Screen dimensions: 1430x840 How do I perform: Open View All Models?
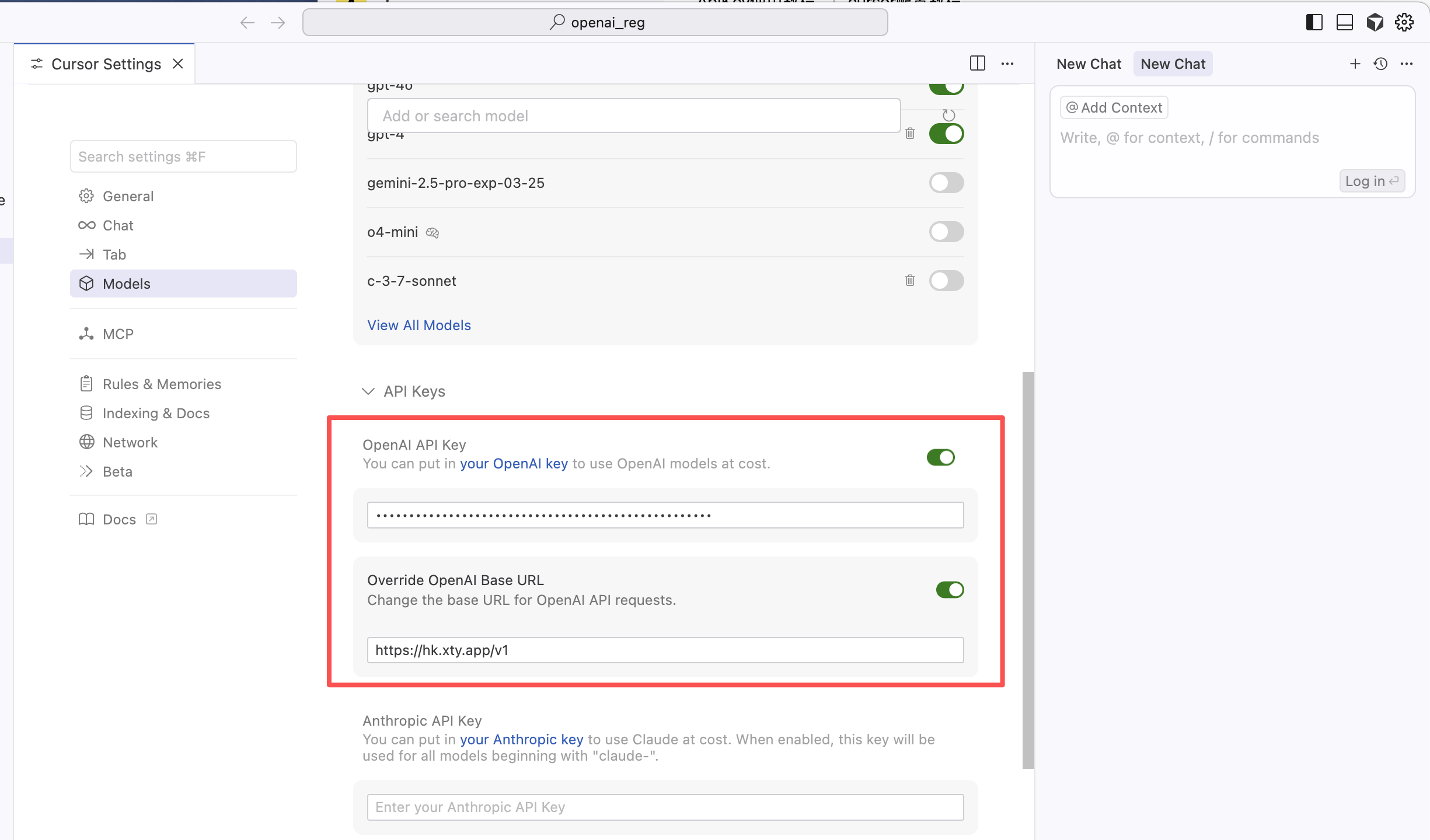coord(418,325)
